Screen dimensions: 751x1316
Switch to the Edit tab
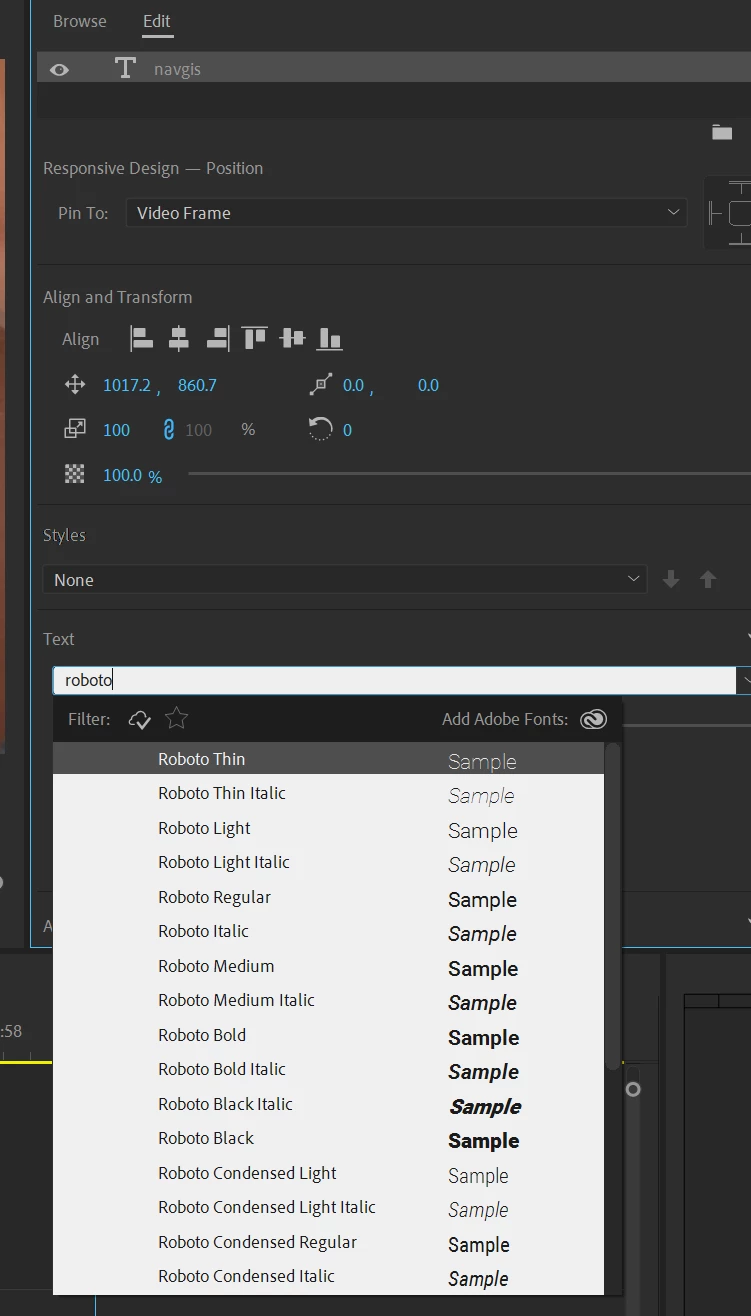coord(157,21)
